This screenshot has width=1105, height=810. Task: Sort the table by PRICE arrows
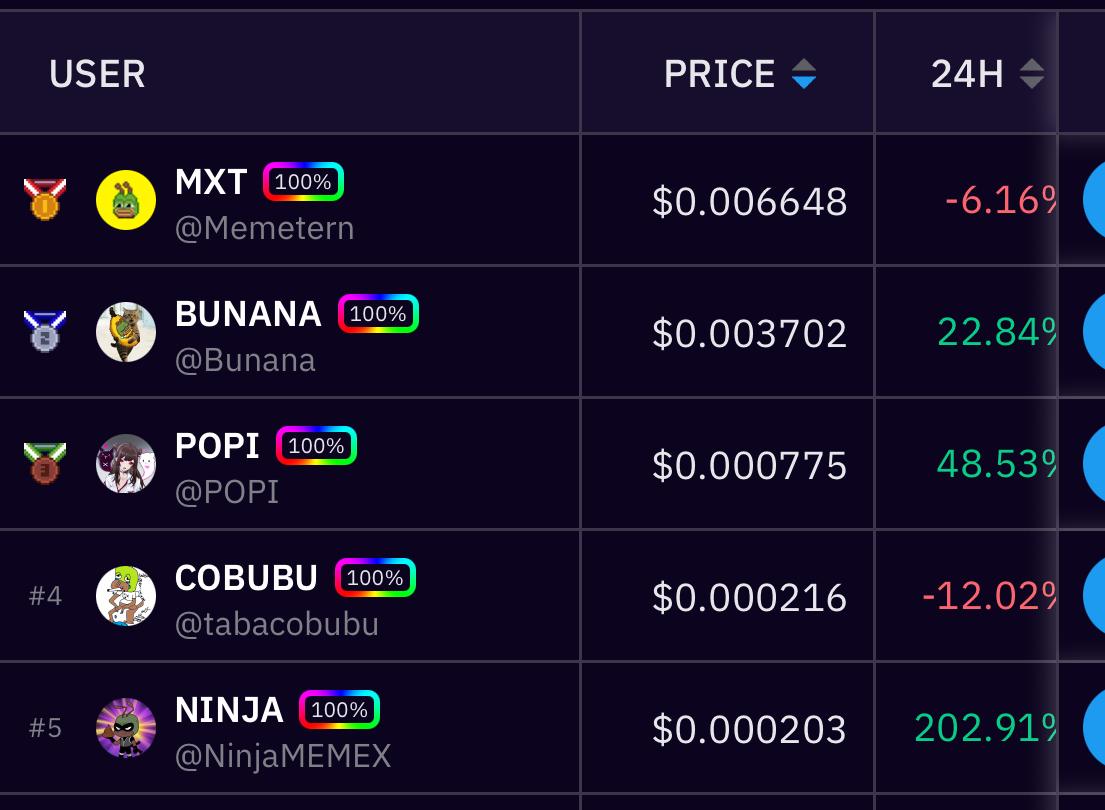point(804,74)
